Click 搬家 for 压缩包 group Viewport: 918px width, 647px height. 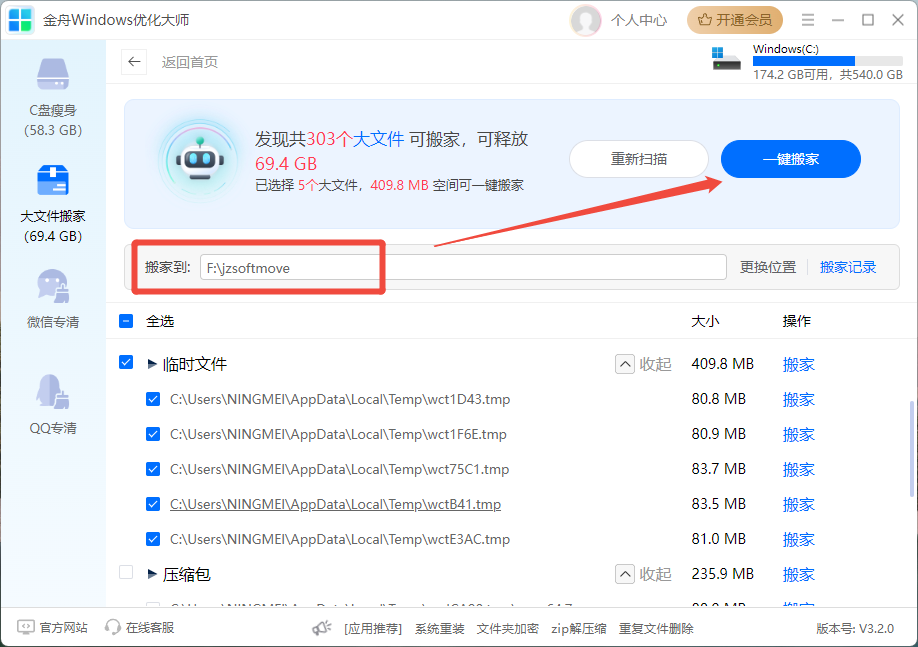(x=799, y=574)
